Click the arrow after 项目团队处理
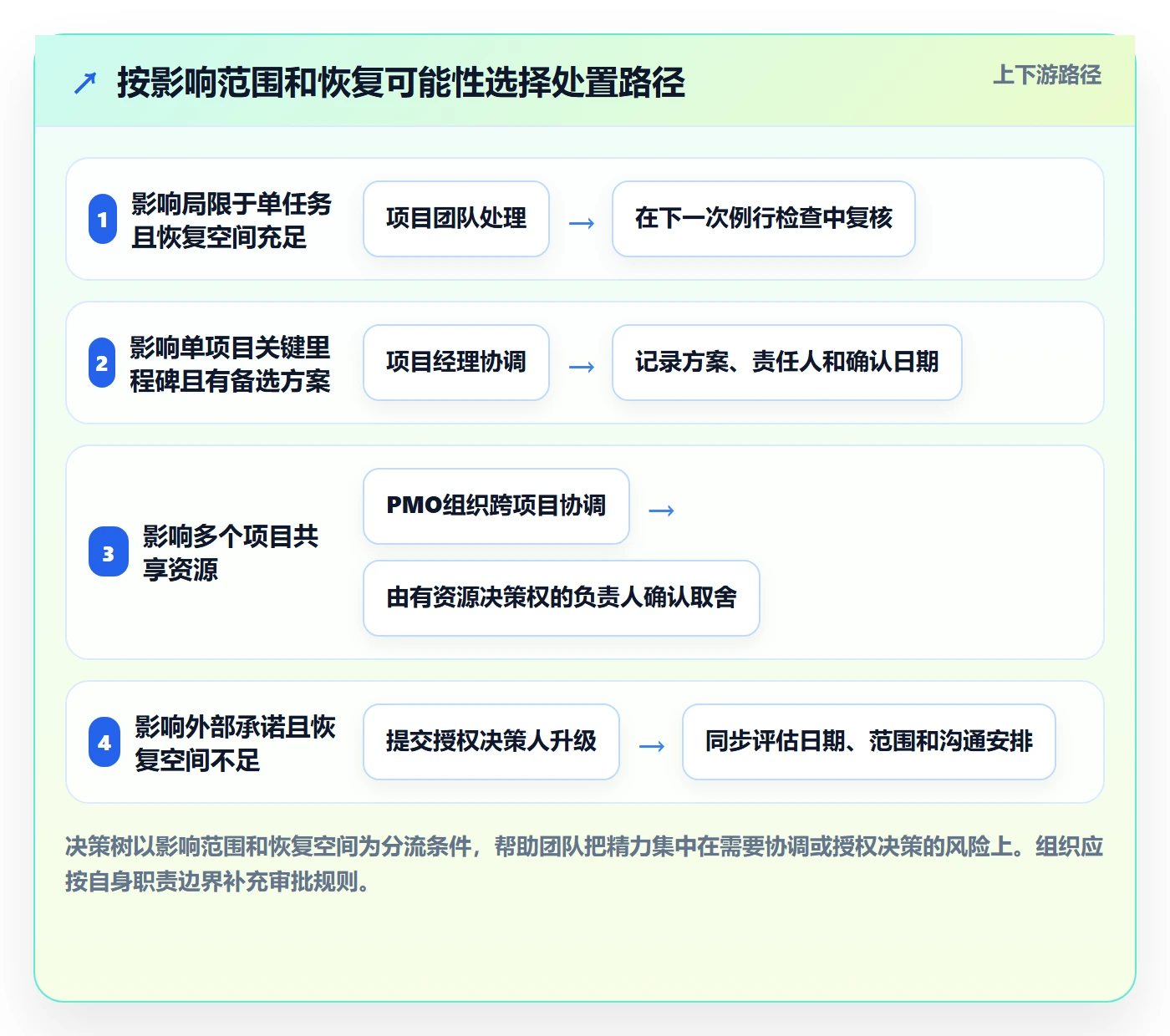The width and height of the screenshot is (1170, 1036). (x=582, y=222)
